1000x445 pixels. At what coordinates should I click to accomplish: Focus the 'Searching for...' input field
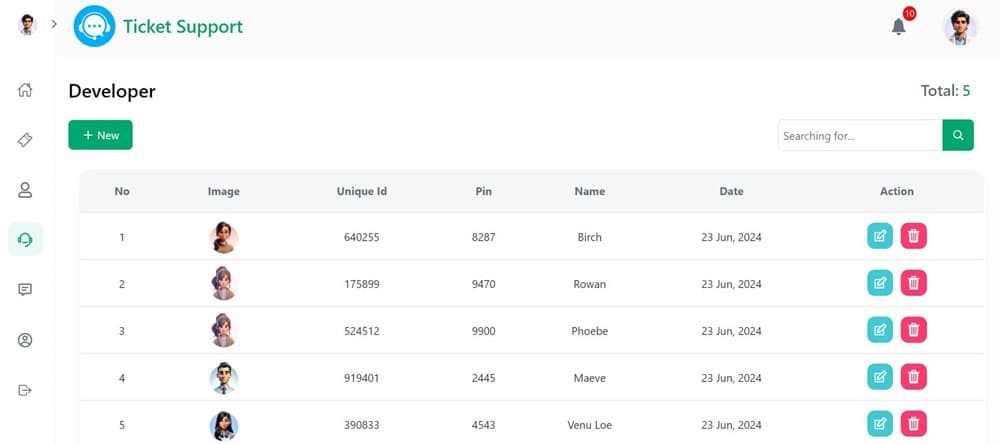coord(860,135)
